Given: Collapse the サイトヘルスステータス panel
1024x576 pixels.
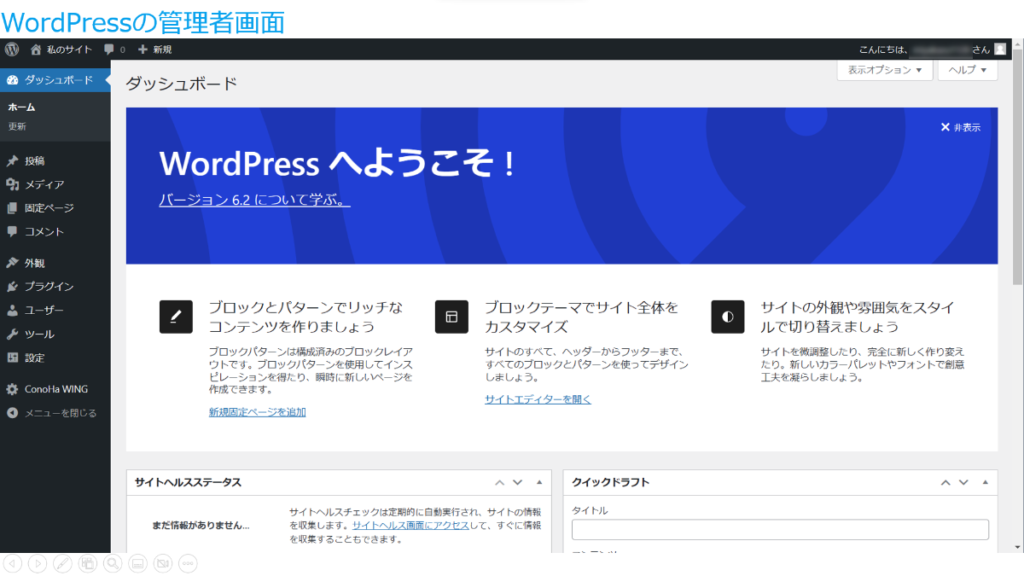Looking at the screenshot, I should click(539, 483).
